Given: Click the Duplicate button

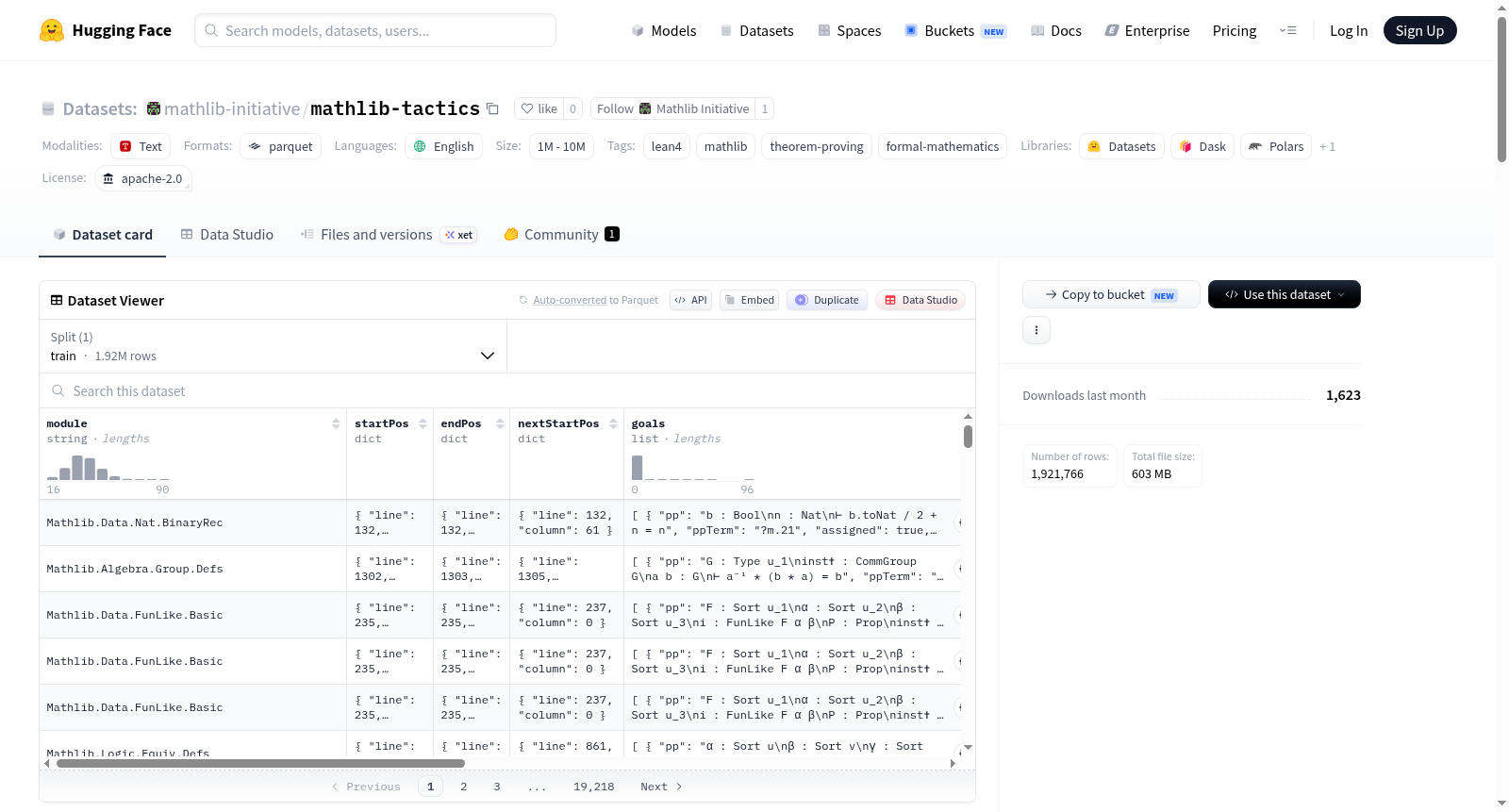Looking at the screenshot, I should [827, 300].
